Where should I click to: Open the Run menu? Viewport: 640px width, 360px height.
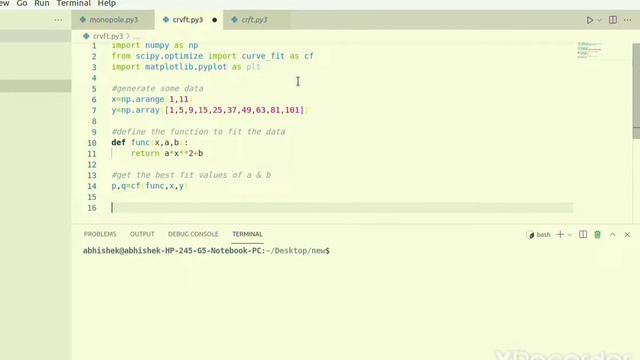coord(42,3)
